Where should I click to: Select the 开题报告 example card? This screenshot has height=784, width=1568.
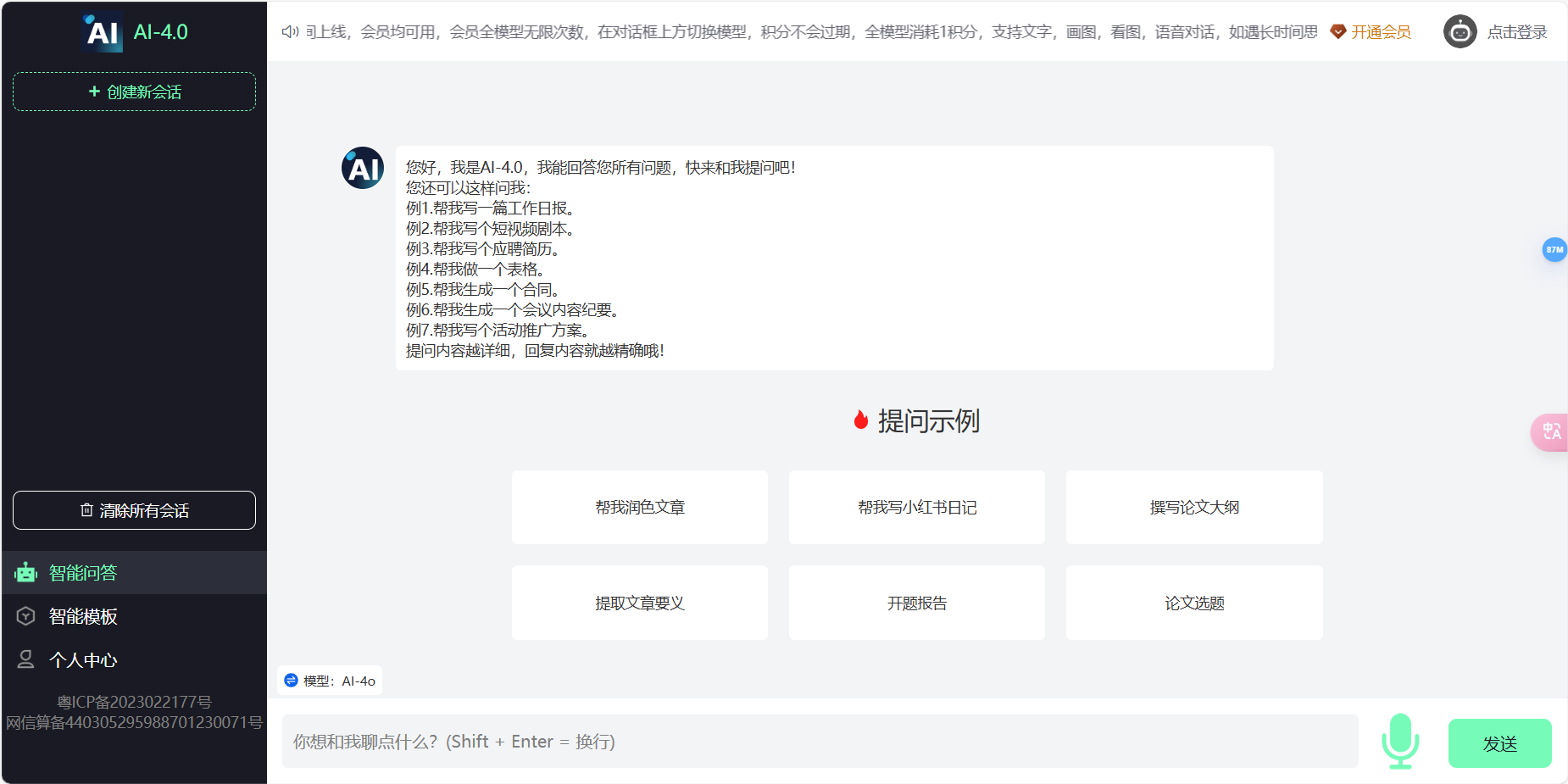pos(917,603)
